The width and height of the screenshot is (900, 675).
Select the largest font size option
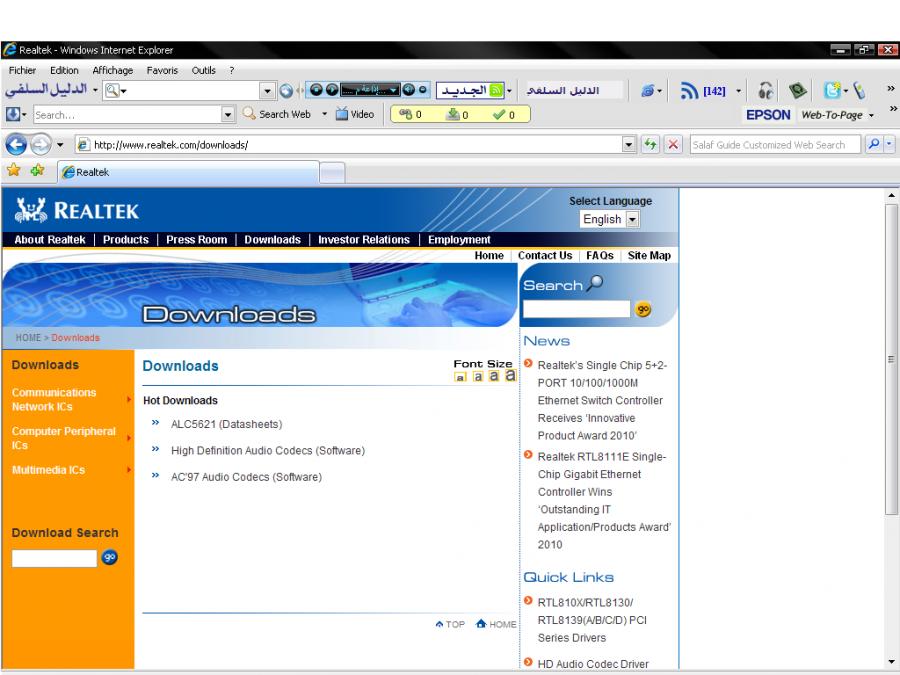[x=510, y=375]
